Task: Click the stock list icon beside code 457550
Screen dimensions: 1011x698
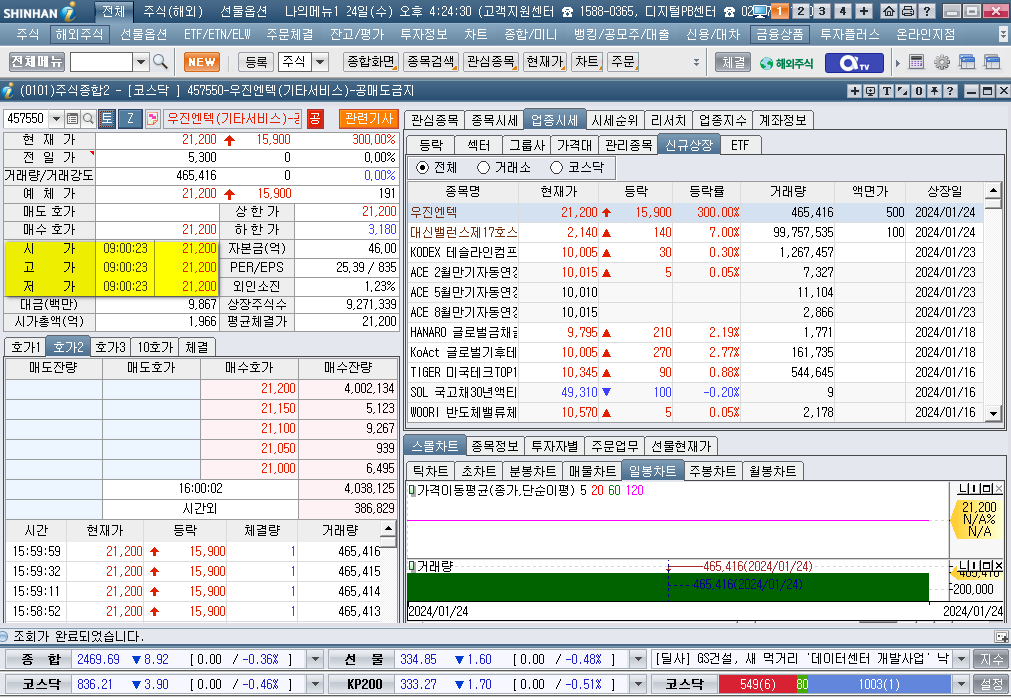Action: (x=72, y=119)
